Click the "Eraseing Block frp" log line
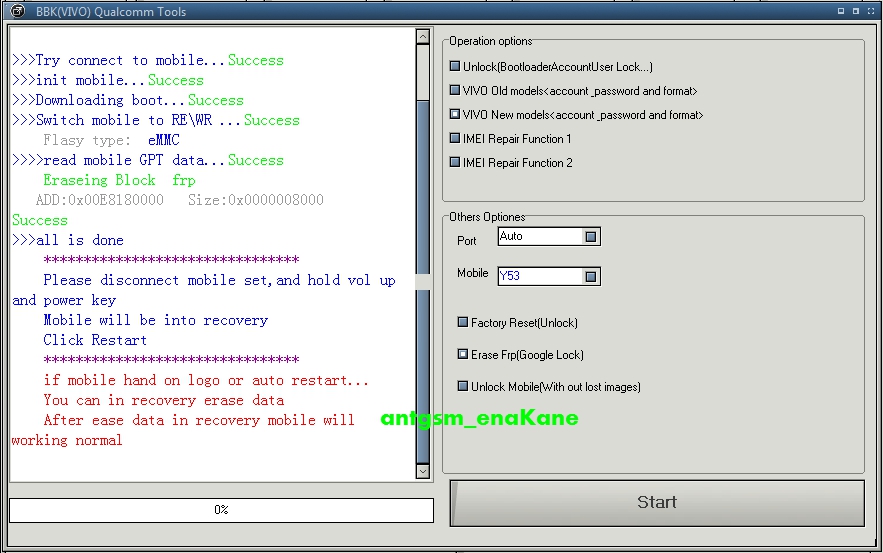 pos(119,180)
